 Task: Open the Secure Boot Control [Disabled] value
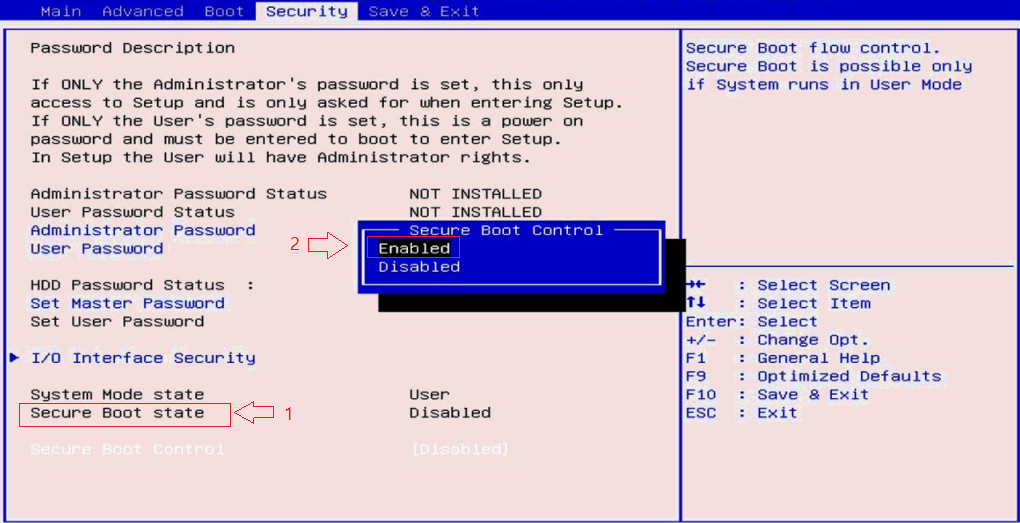pos(459,450)
